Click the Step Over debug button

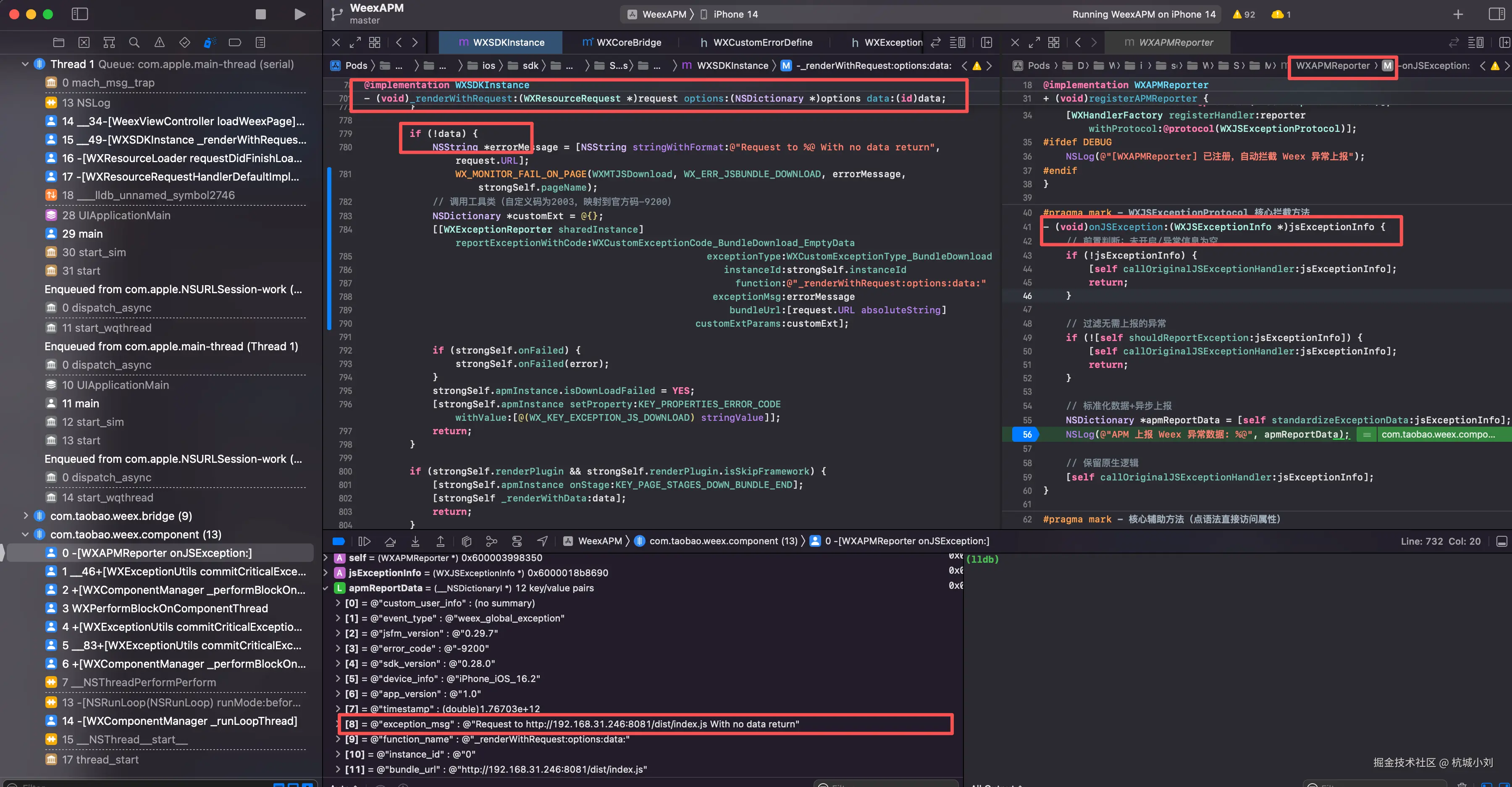(x=390, y=541)
